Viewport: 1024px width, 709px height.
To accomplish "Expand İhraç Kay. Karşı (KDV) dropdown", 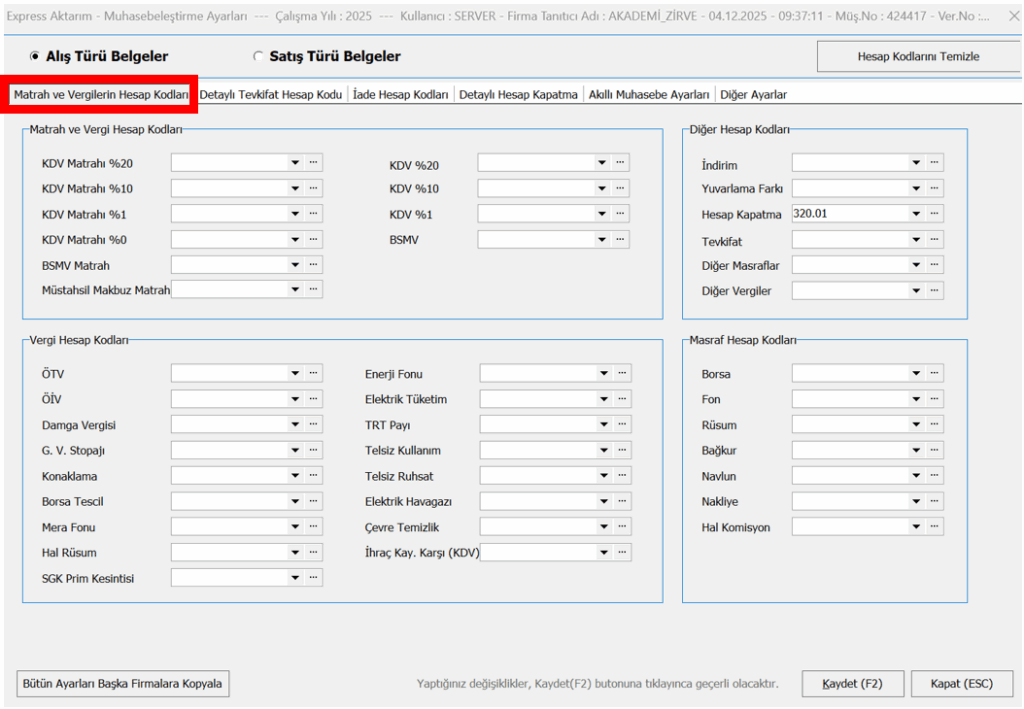I will tap(604, 552).
